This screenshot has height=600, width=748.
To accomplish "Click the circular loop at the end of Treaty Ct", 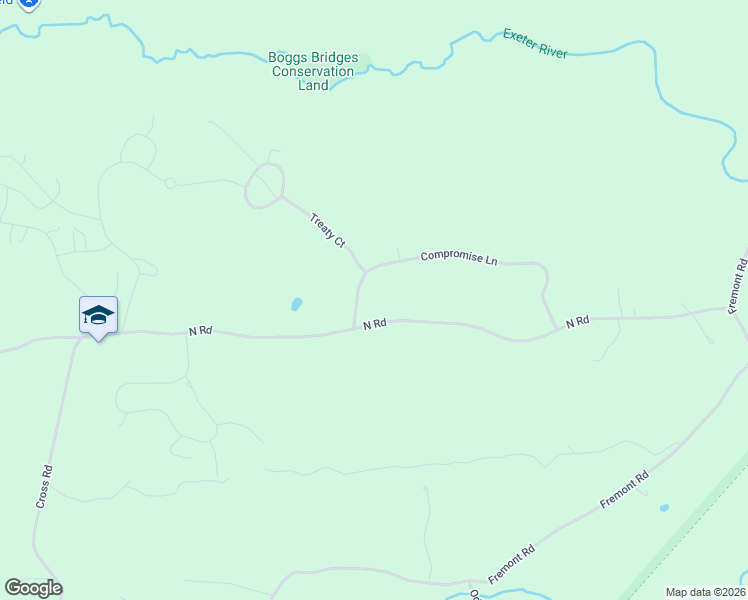I will pyautogui.click(x=265, y=186).
